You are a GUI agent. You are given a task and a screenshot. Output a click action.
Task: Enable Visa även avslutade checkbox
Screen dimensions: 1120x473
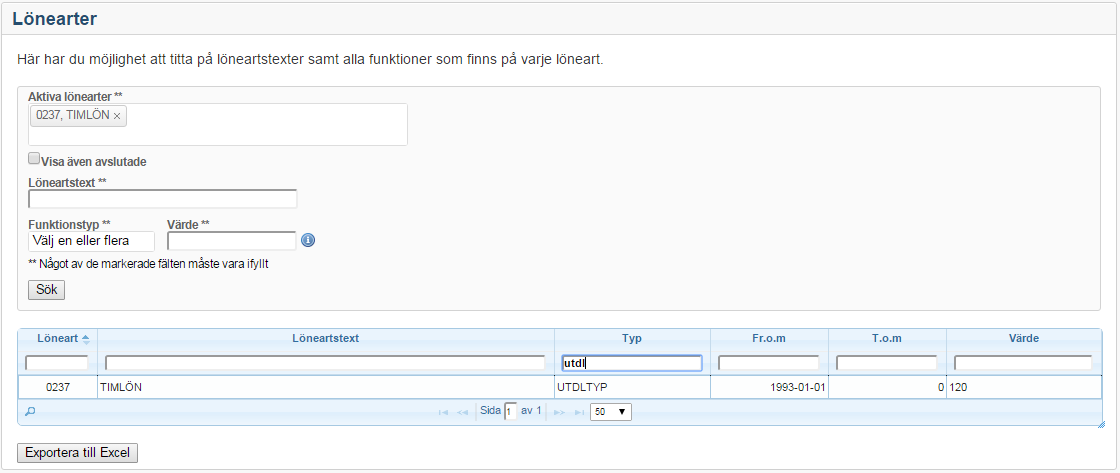click(34, 159)
